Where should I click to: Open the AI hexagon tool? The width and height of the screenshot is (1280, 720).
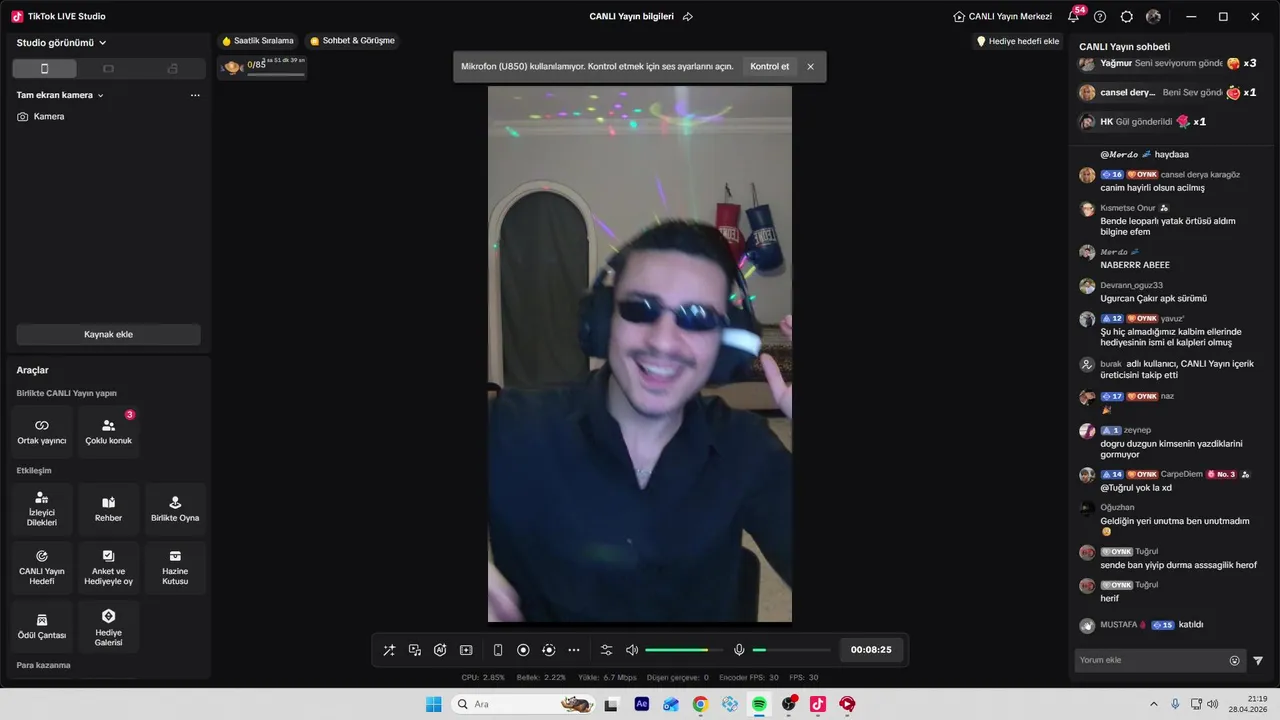tap(440, 650)
